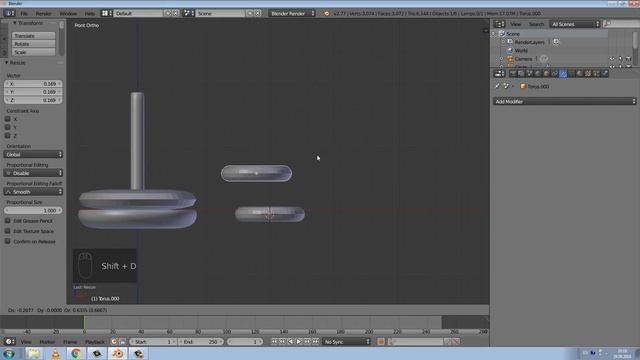Click the Torus.000 object icon in breadcrumb

click(523, 87)
